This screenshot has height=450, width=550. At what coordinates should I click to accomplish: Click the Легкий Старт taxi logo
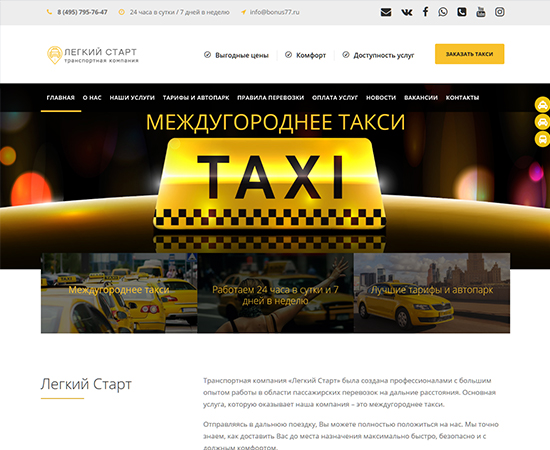[x=93, y=55]
